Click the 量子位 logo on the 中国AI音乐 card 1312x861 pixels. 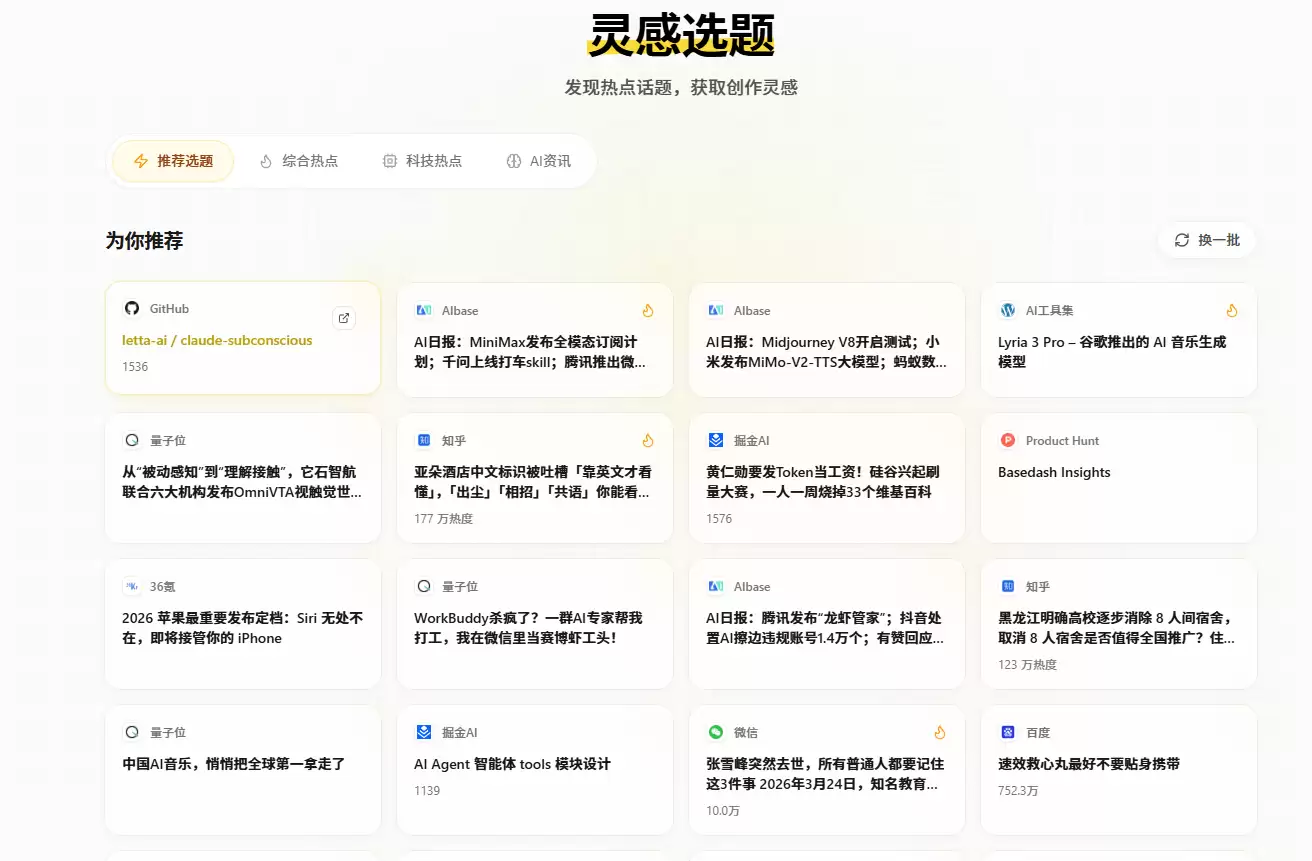tap(131, 732)
